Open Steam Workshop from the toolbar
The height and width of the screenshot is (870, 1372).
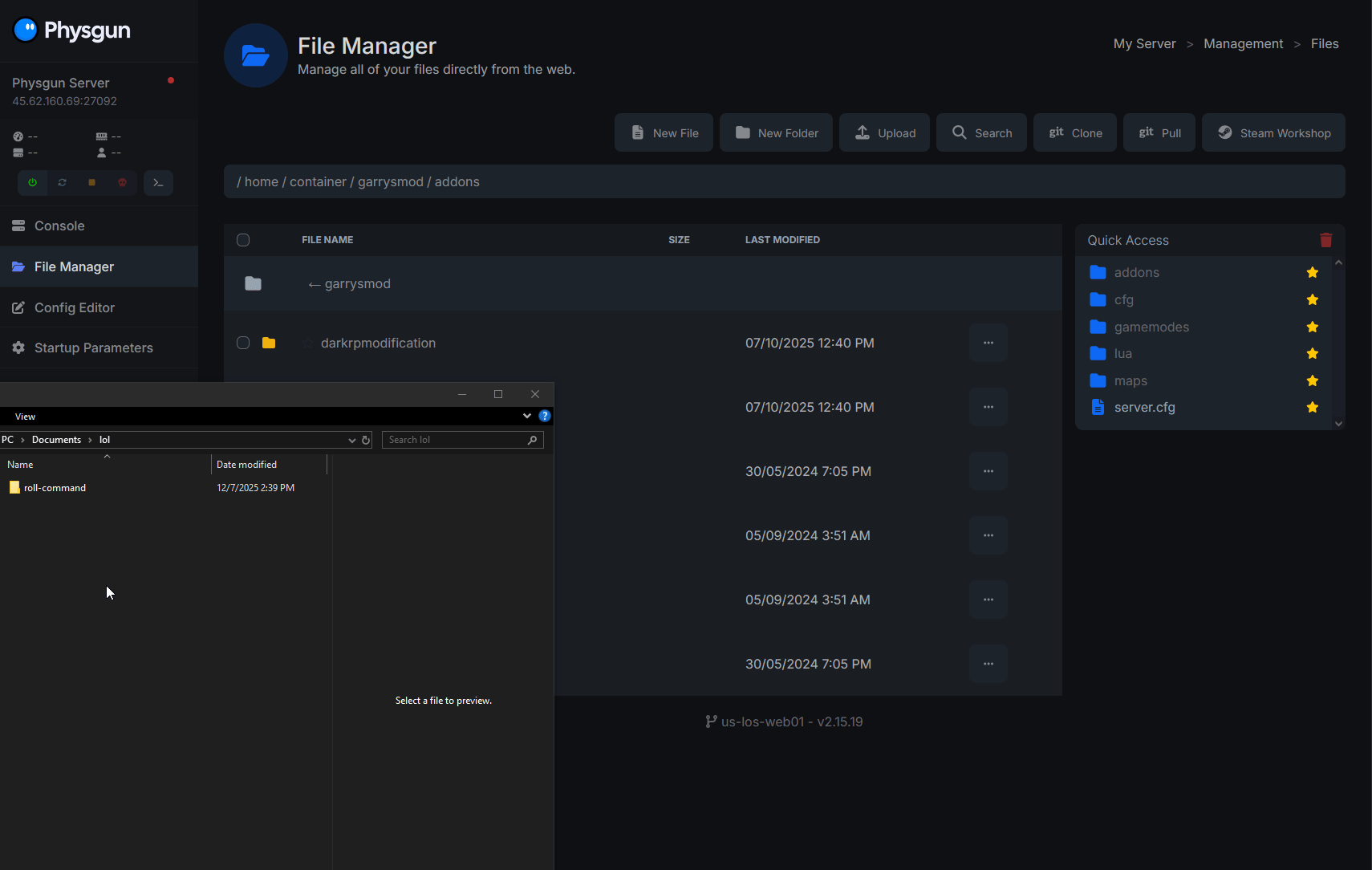tap(1273, 132)
